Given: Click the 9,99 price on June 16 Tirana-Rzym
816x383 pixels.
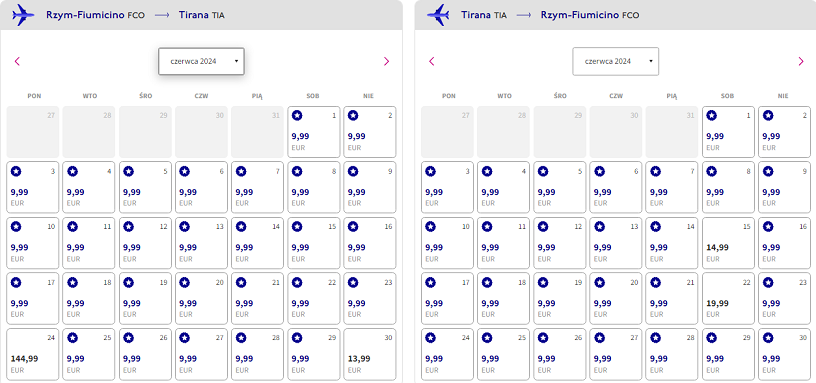Looking at the screenshot, I should (771, 248).
